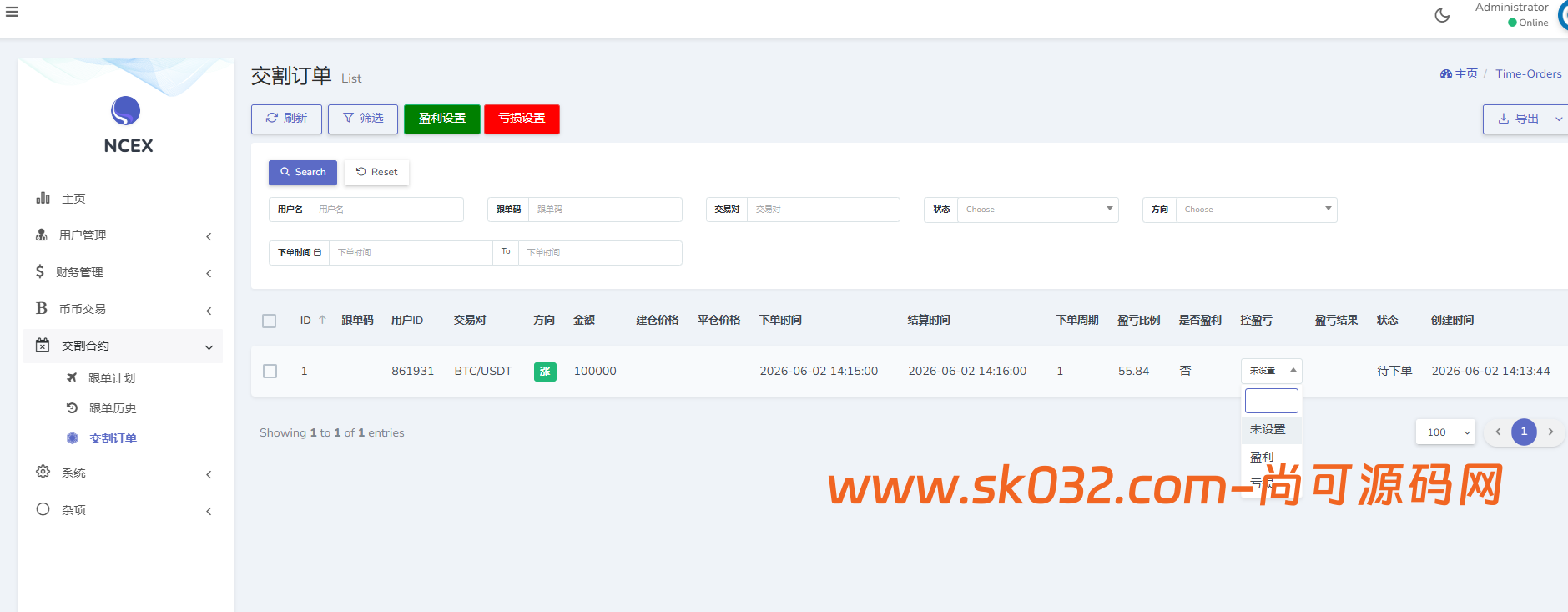Image resolution: width=1568 pixels, height=612 pixels.
Task: Go to 主页 breadcrumb link
Action: click(1466, 73)
